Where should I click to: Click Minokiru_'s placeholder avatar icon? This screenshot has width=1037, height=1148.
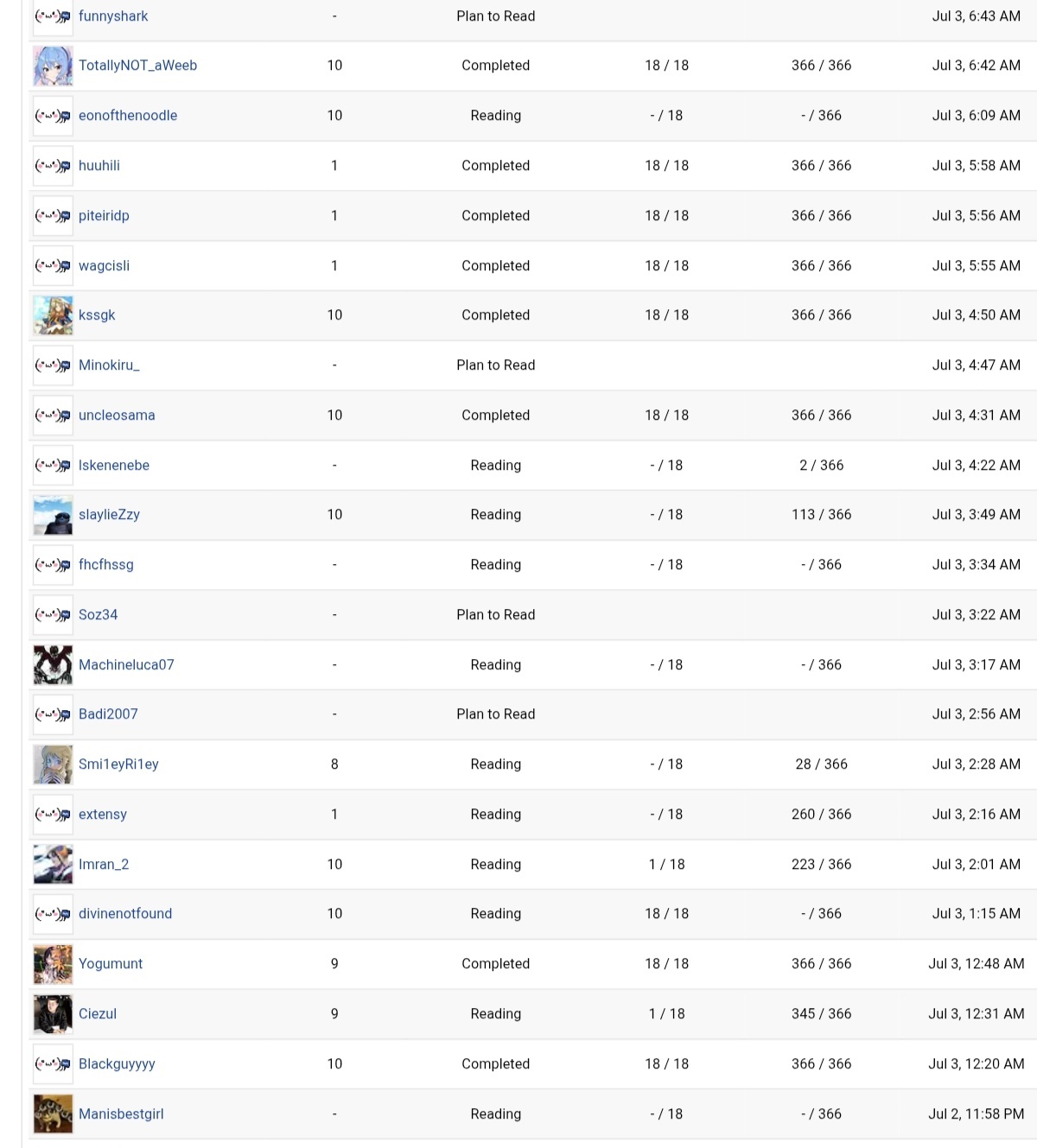click(53, 366)
